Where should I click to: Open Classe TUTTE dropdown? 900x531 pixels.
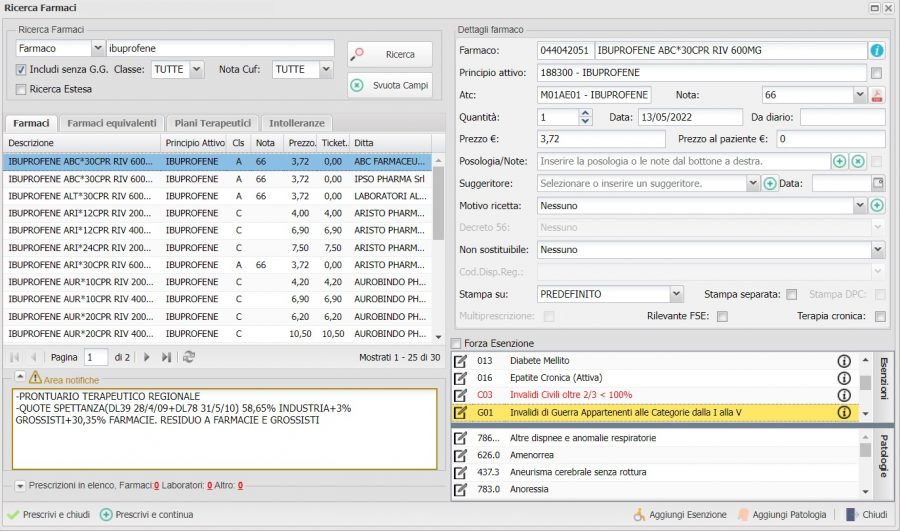coord(196,69)
